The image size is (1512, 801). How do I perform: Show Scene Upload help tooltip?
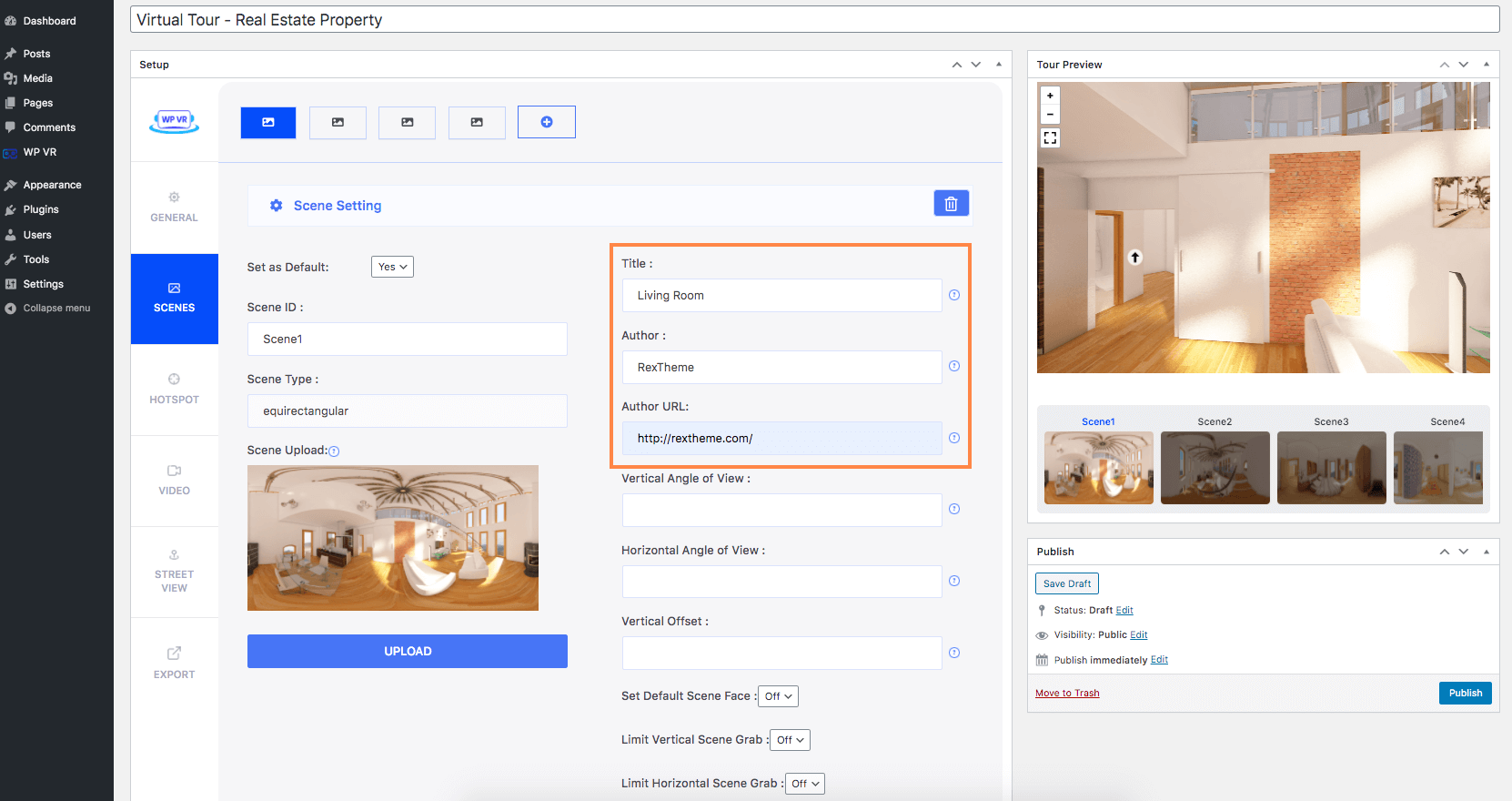click(x=334, y=451)
